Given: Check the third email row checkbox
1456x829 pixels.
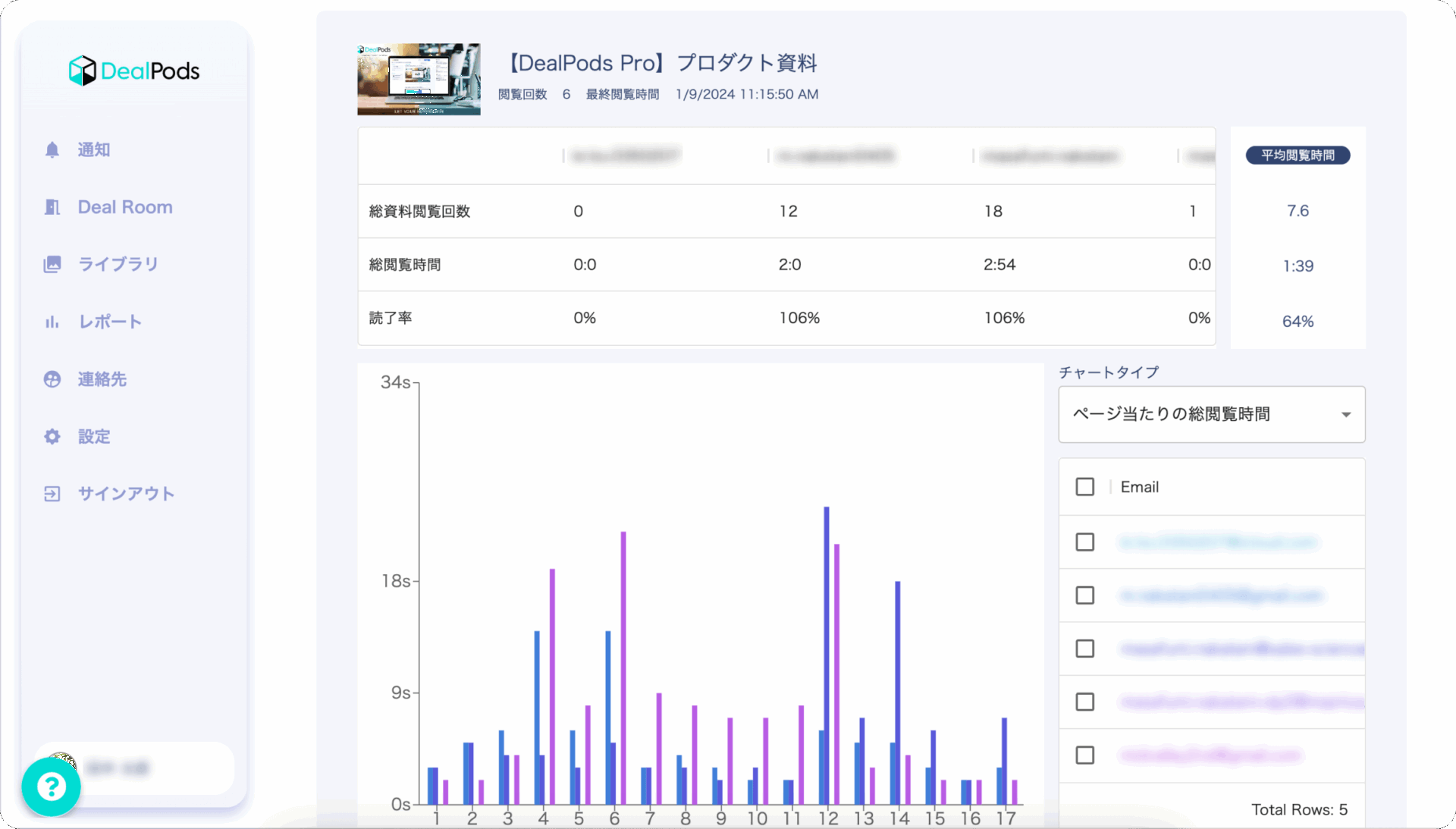Looking at the screenshot, I should [x=1085, y=648].
